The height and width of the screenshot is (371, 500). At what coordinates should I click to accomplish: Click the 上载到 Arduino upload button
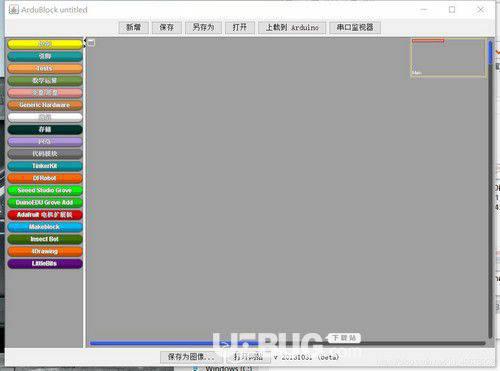click(292, 28)
